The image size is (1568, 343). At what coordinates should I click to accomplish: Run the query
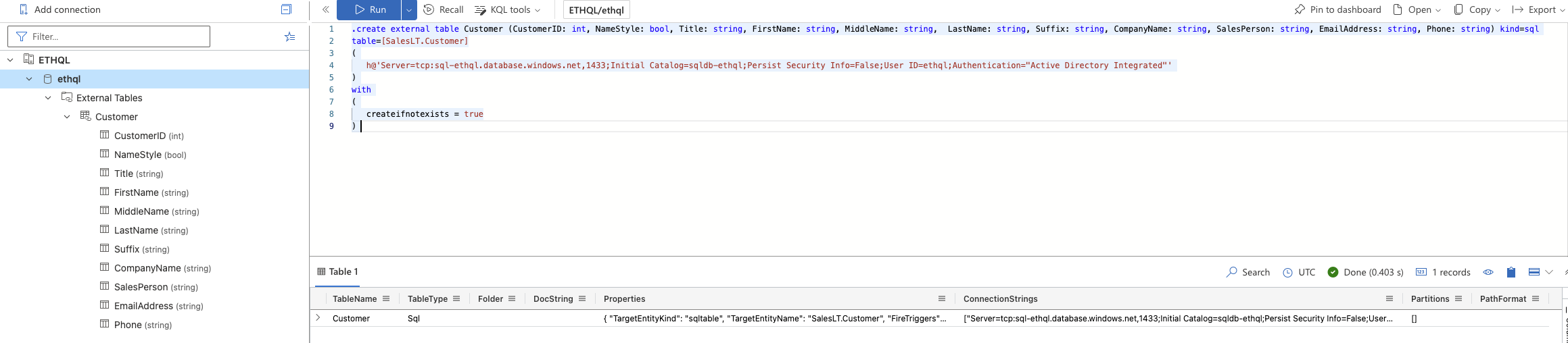tap(371, 9)
